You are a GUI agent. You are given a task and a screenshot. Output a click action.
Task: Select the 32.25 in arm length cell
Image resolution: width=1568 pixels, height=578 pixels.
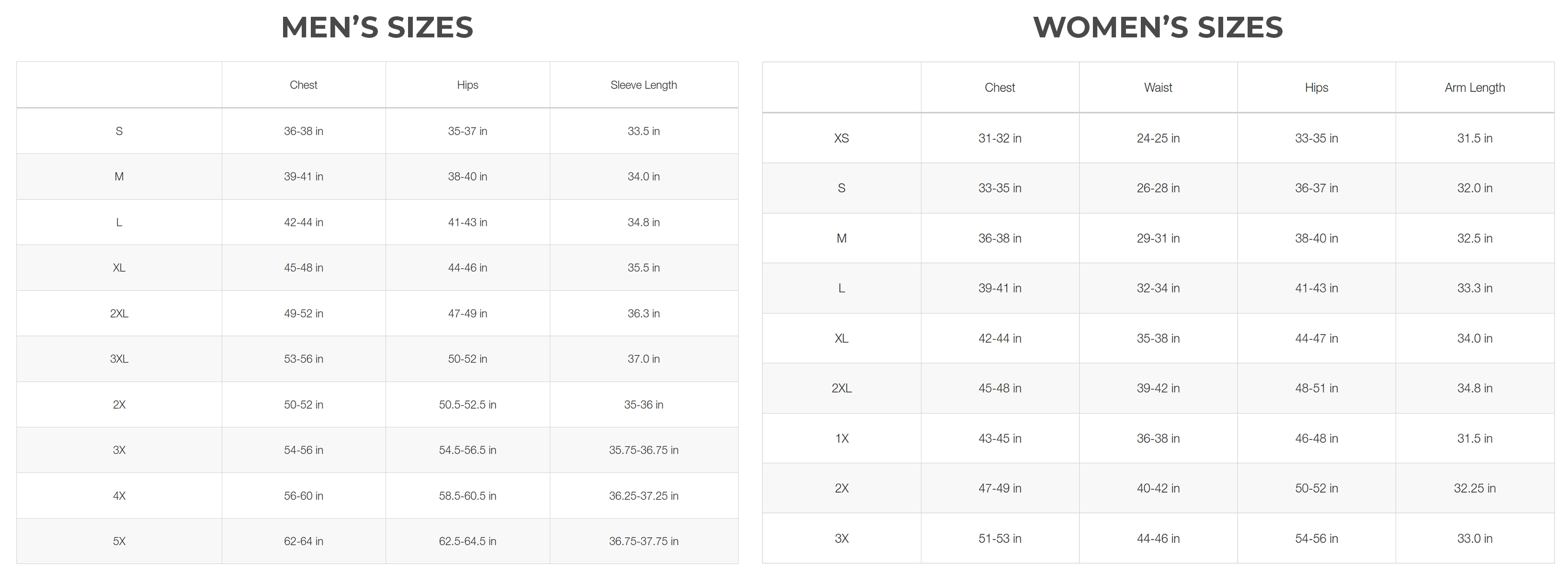pos(1474,488)
